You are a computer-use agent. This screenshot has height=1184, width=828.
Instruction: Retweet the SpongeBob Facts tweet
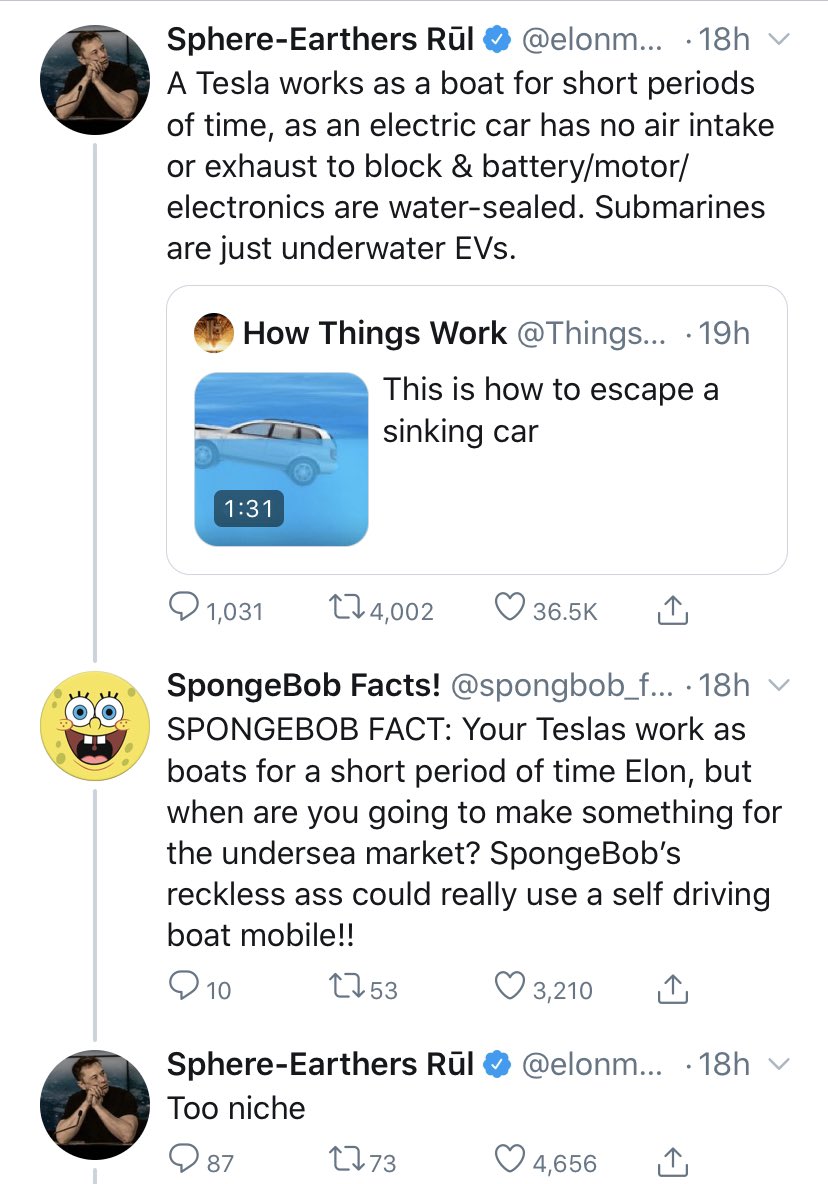[x=350, y=988]
